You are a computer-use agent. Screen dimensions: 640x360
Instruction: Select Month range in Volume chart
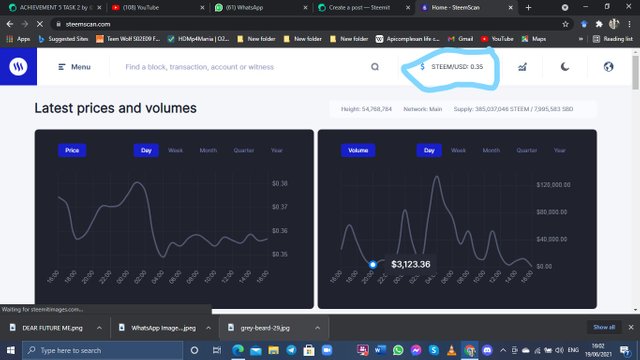(x=491, y=150)
